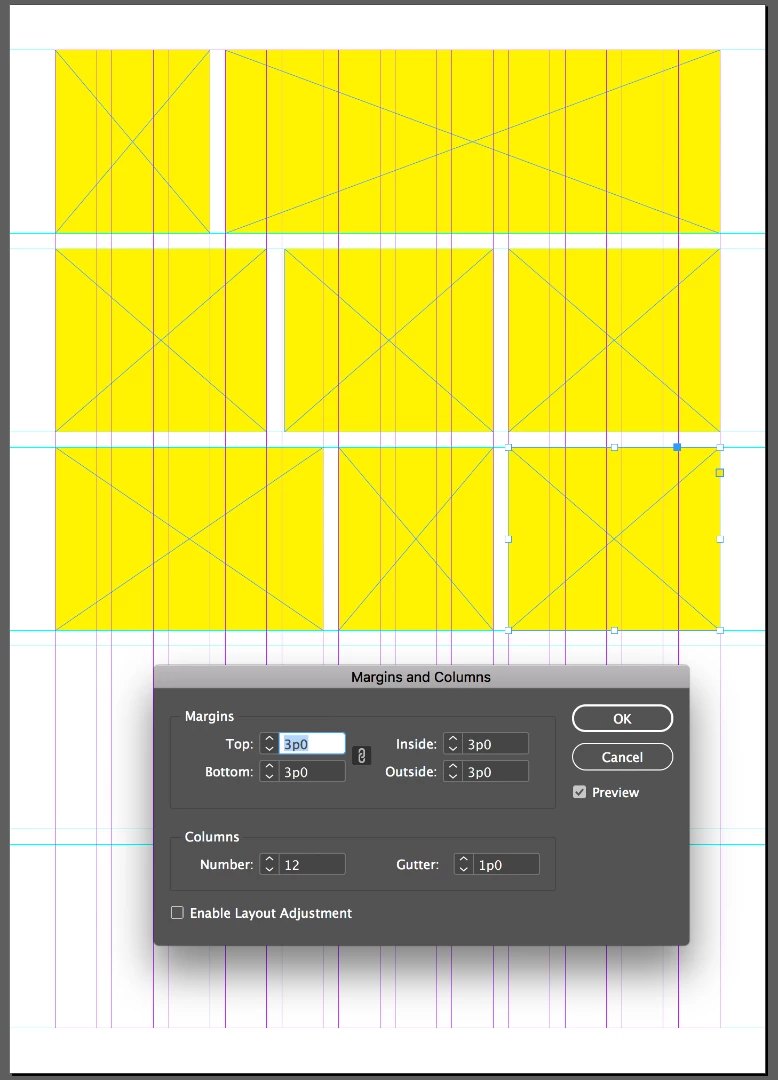Click the Bottom margin input field

pos(312,771)
